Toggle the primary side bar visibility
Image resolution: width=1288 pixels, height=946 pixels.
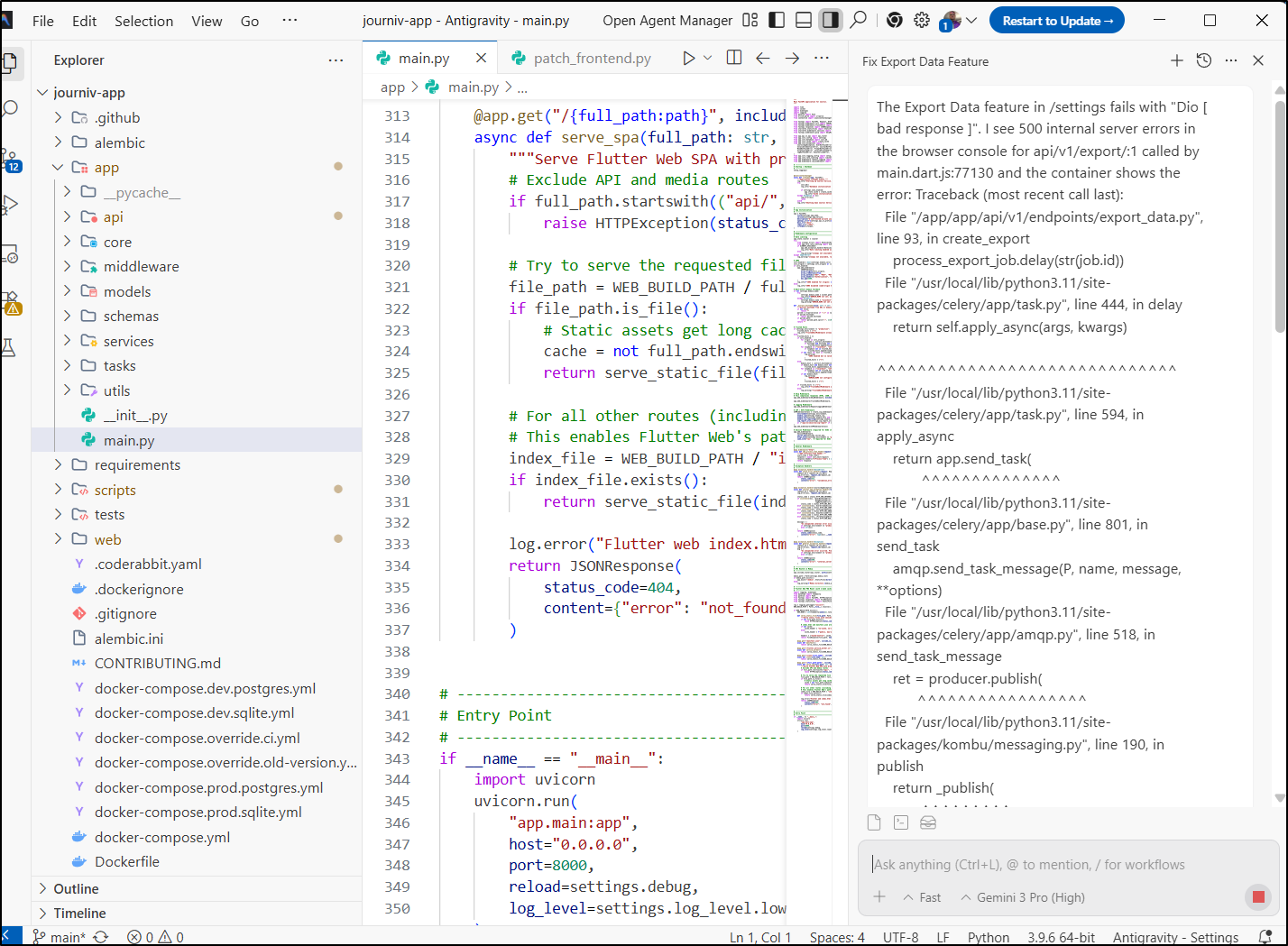click(777, 20)
